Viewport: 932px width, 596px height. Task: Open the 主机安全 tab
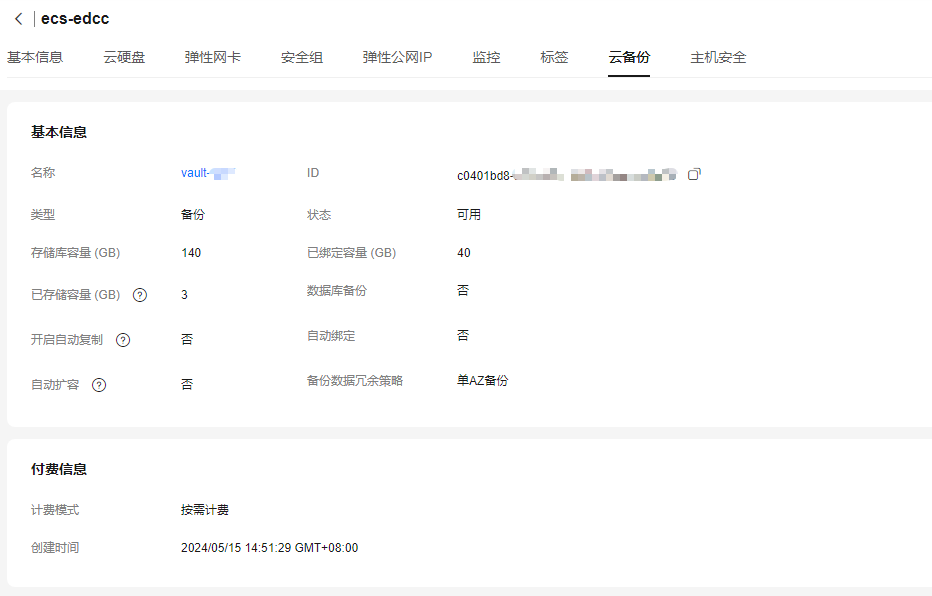(x=716, y=57)
